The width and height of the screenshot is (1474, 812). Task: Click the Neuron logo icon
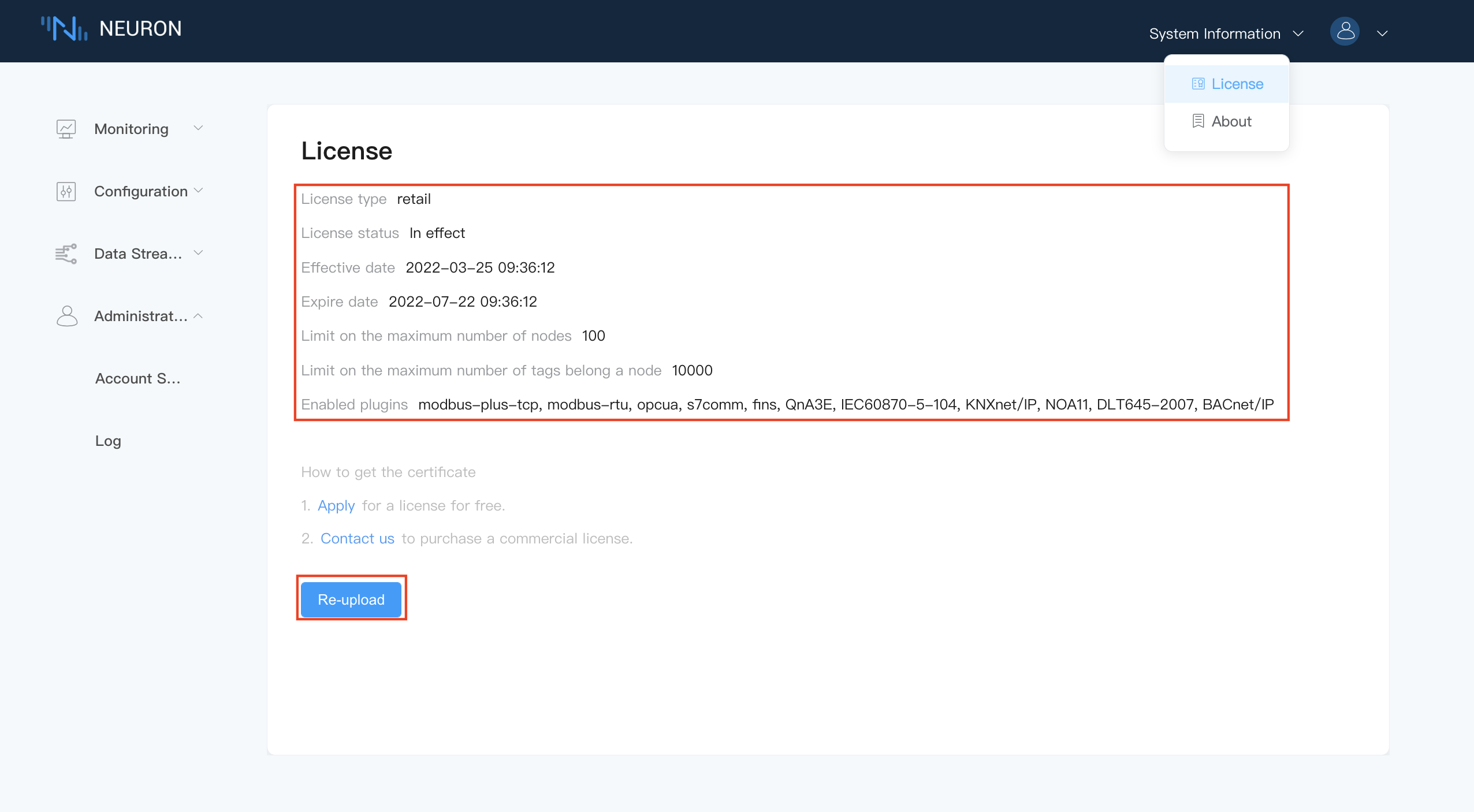(64, 28)
